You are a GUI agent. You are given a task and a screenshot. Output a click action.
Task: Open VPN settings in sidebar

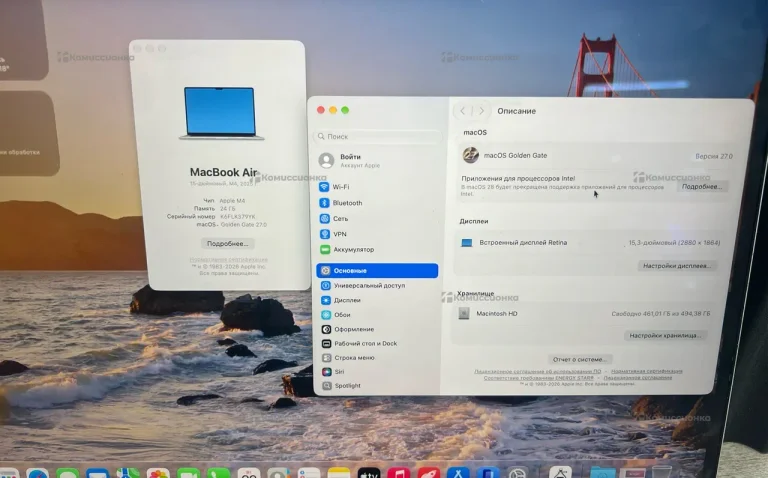[377, 234]
